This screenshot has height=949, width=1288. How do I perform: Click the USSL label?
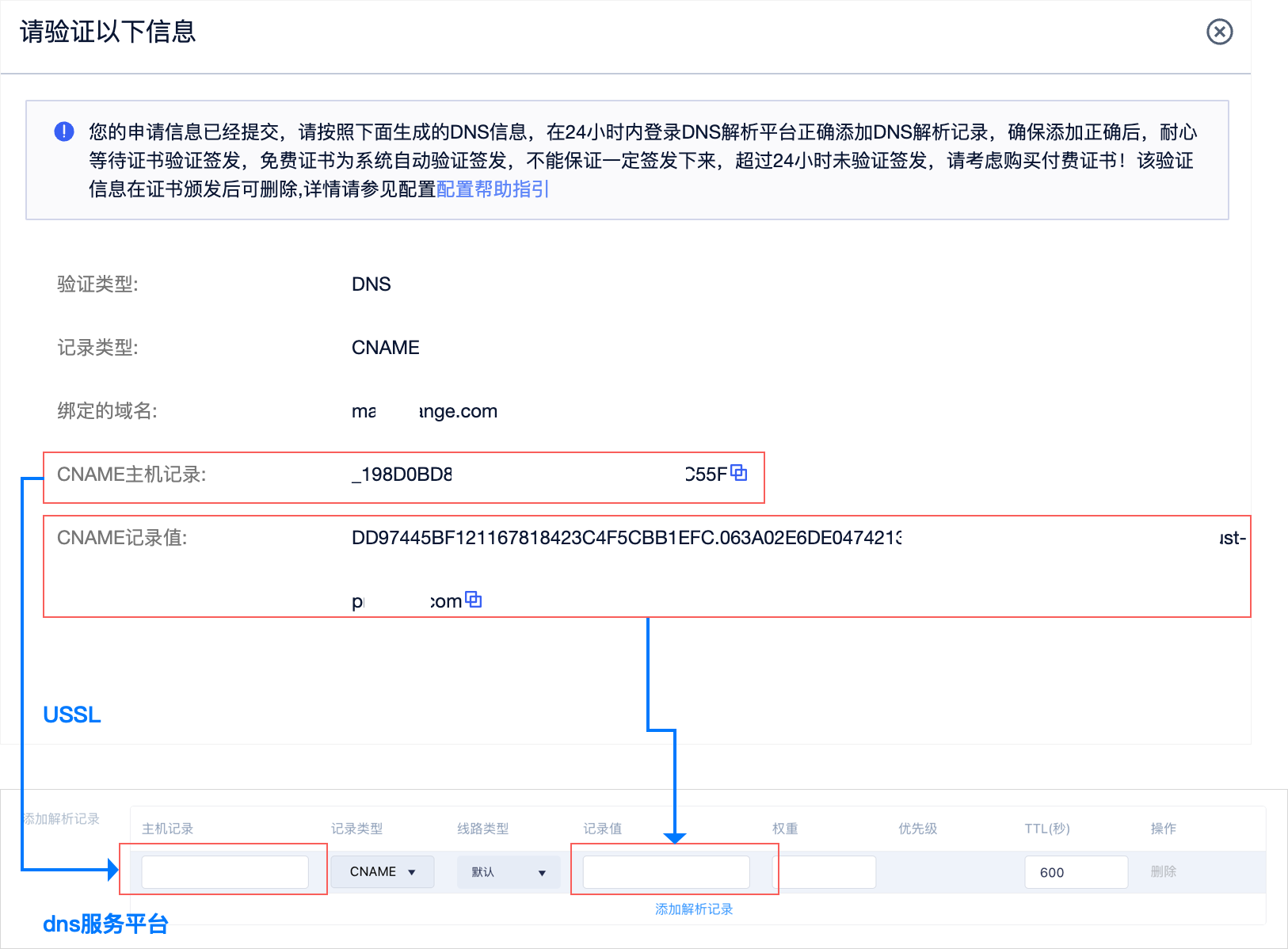click(71, 714)
